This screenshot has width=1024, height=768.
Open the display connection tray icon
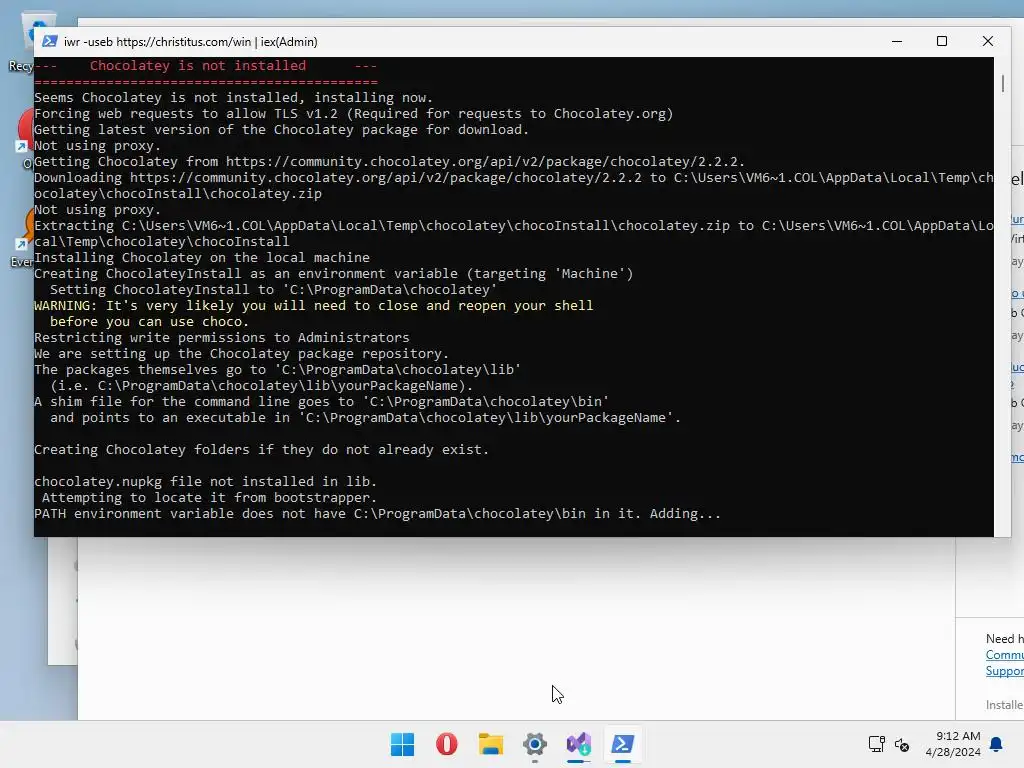tap(876, 744)
